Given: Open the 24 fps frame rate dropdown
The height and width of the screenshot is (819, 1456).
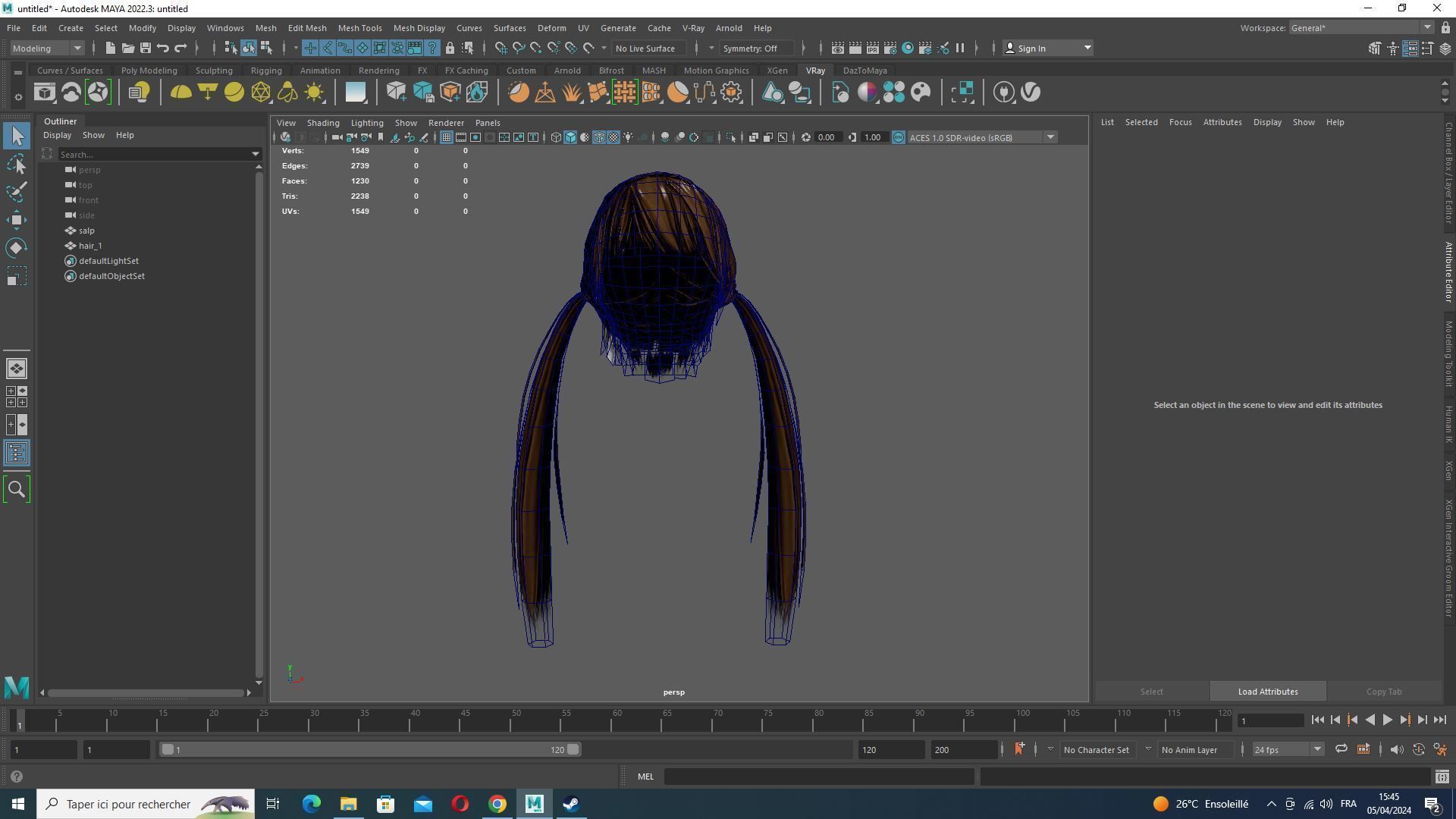Looking at the screenshot, I should coord(1288,749).
